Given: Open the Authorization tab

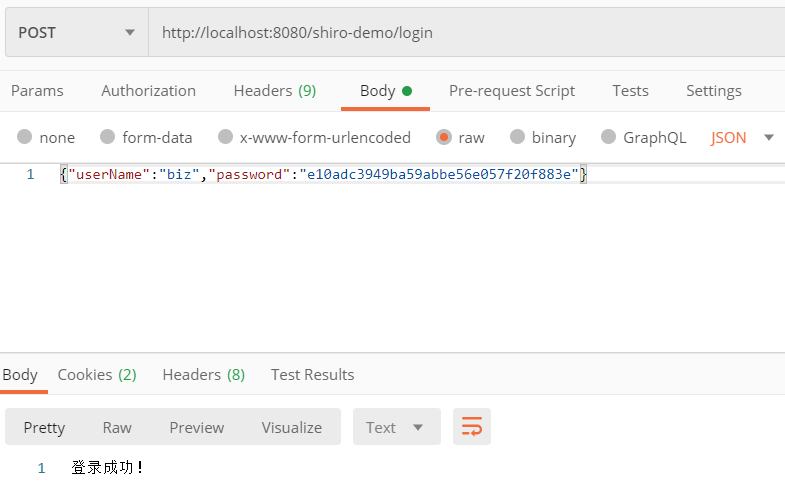Looking at the screenshot, I should pos(148,91).
